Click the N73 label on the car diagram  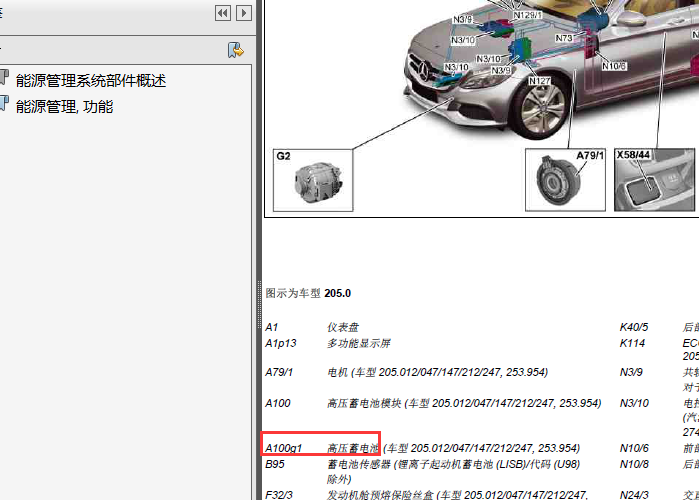[563, 38]
